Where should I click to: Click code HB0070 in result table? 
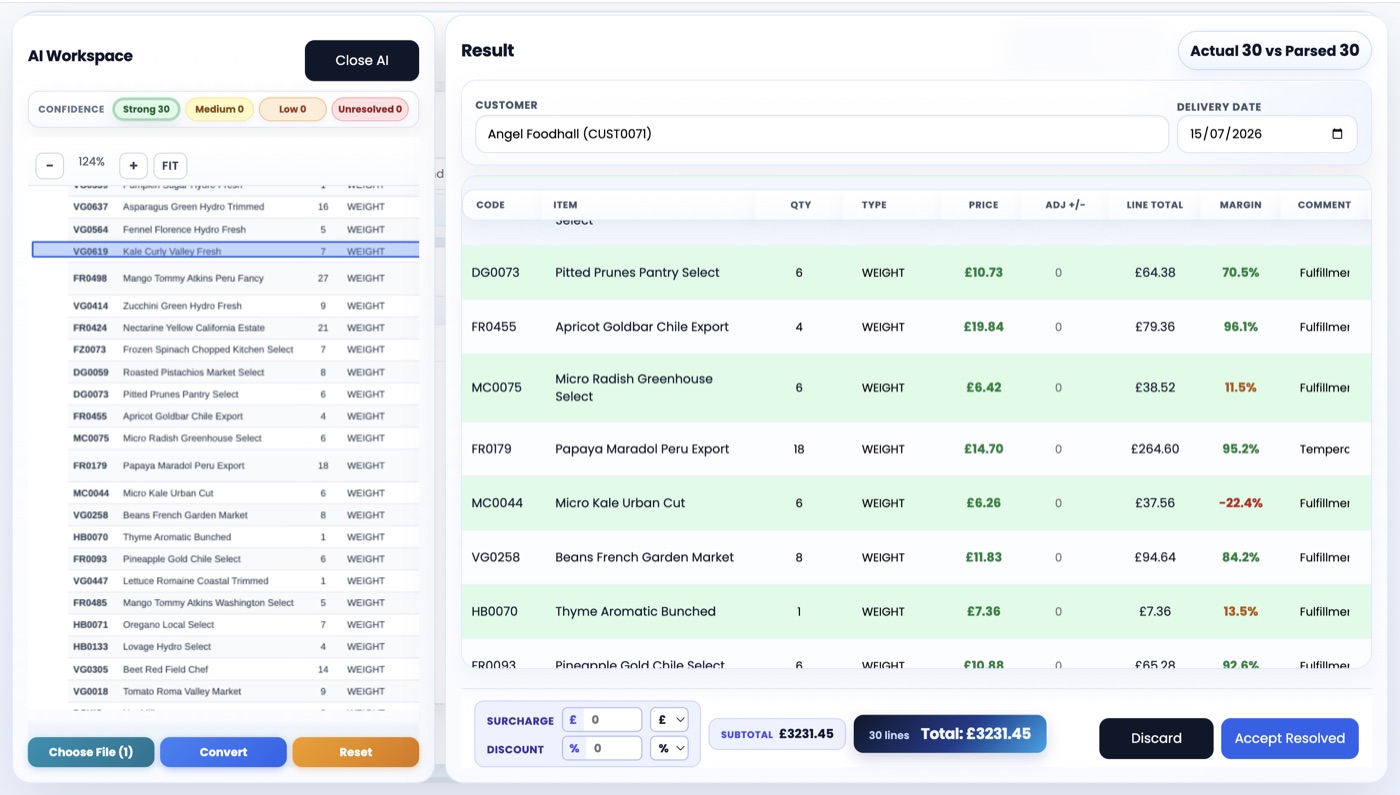pos(495,611)
